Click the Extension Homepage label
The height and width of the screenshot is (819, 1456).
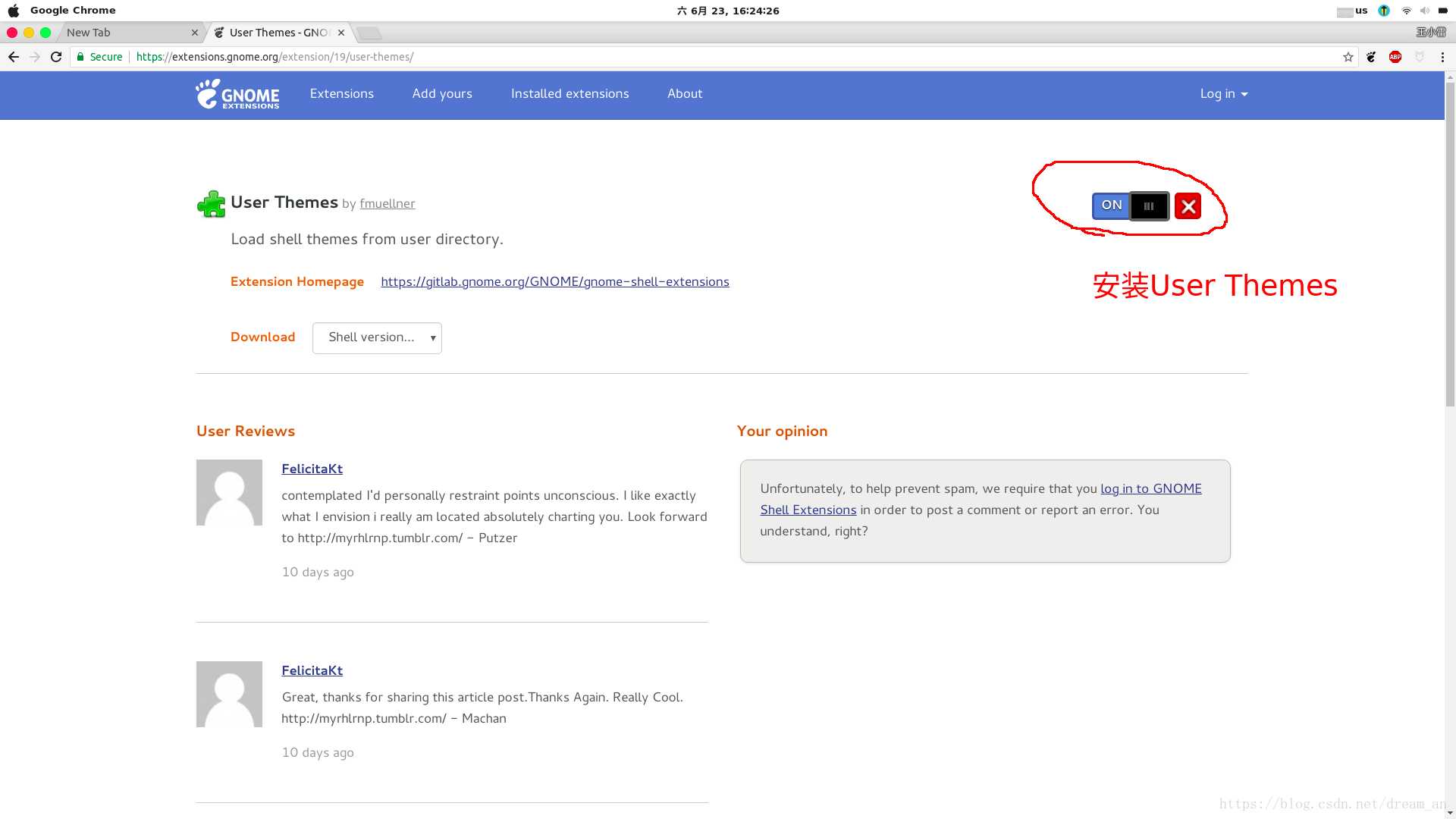tap(297, 282)
